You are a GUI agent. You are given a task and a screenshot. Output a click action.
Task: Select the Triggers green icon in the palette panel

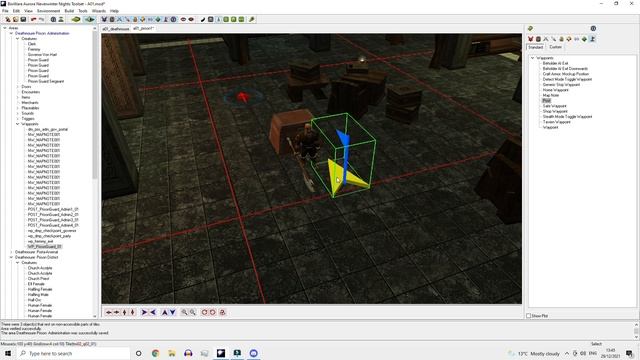(x=584, y=39)
